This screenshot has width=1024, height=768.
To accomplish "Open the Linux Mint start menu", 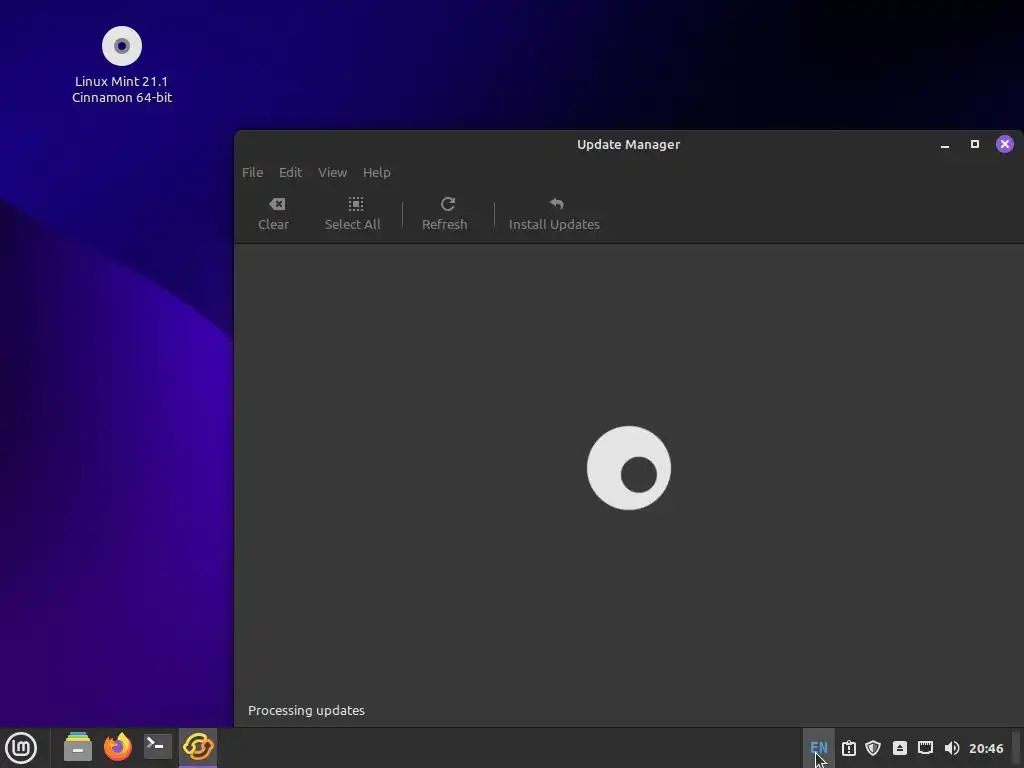I will (21, 747).
